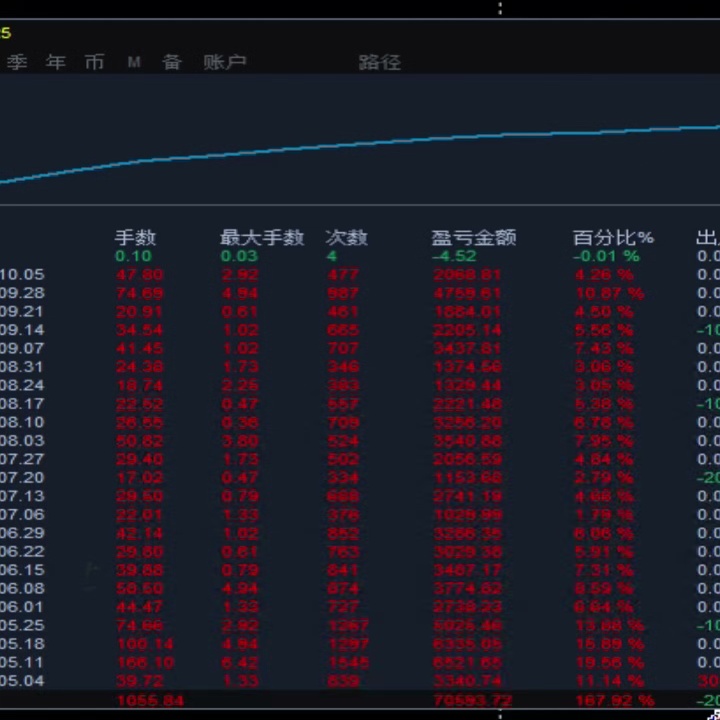The image size is (720, 720).
Task: Select the 727 count in row 06.01
Action: pyautogui.click(x=343, y=607)
